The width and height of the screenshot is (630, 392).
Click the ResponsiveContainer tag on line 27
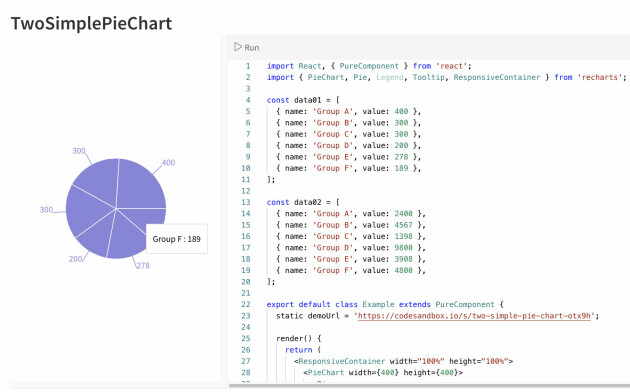342,361
